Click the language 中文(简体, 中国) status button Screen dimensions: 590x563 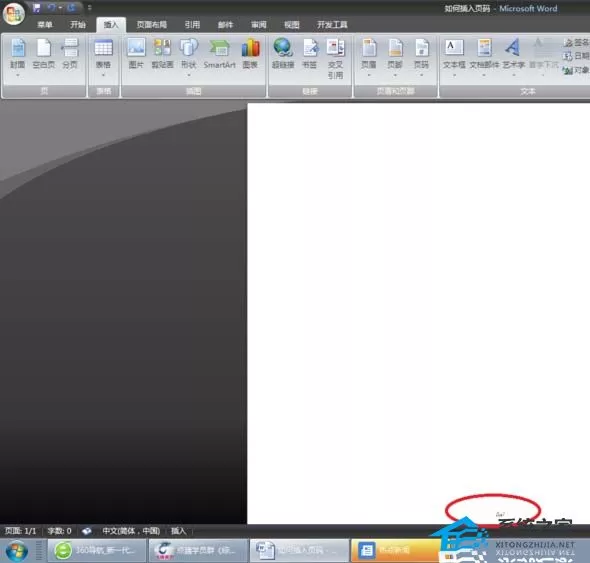pos(131,531)
